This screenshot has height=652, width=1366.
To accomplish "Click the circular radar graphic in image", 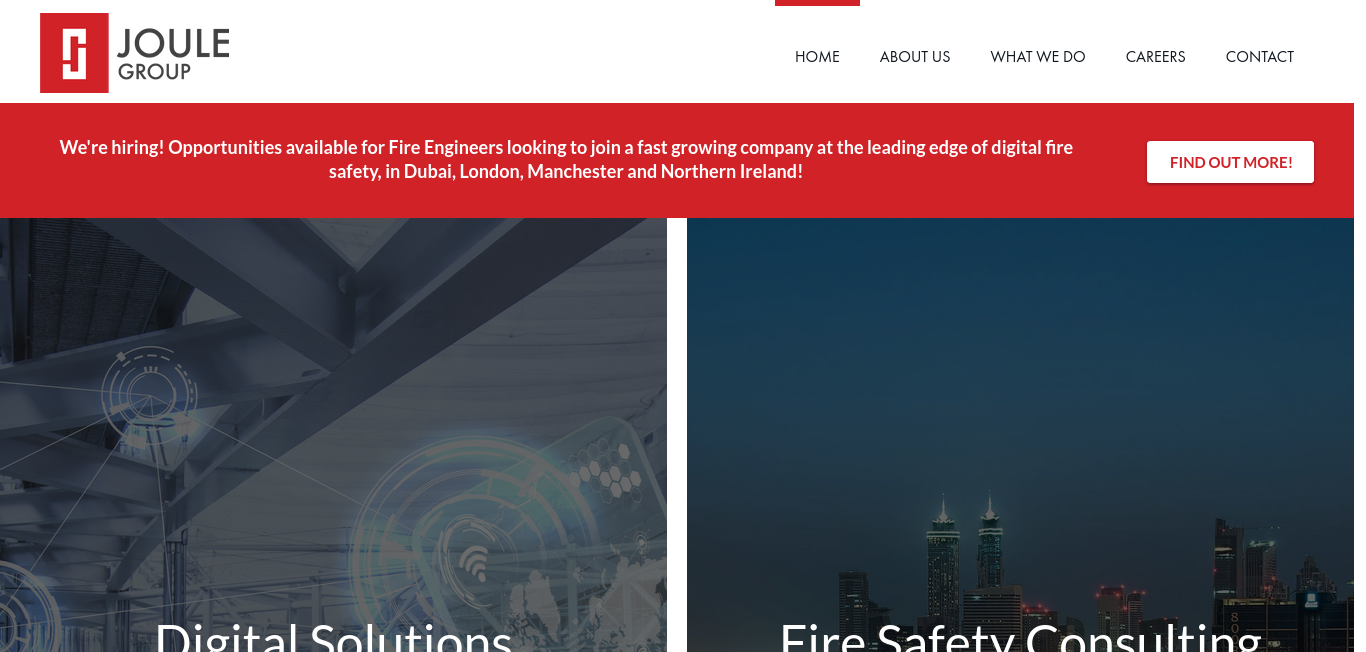I will click(x=149, y=397).
